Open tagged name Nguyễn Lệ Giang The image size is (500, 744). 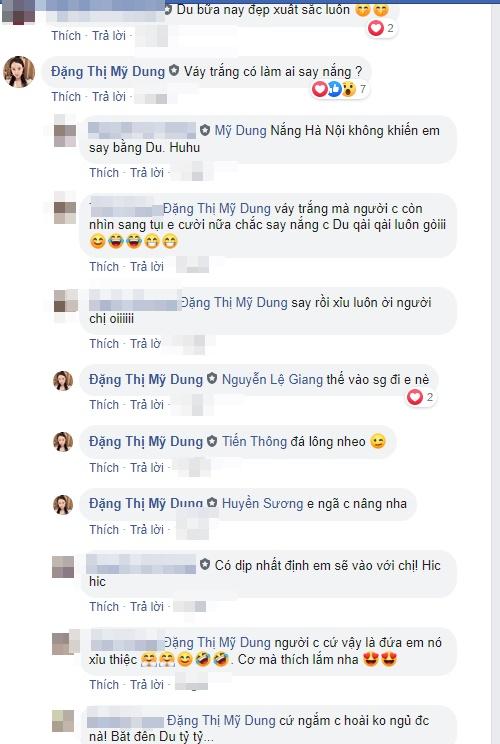pyautogui.click(x=272, y=380)
